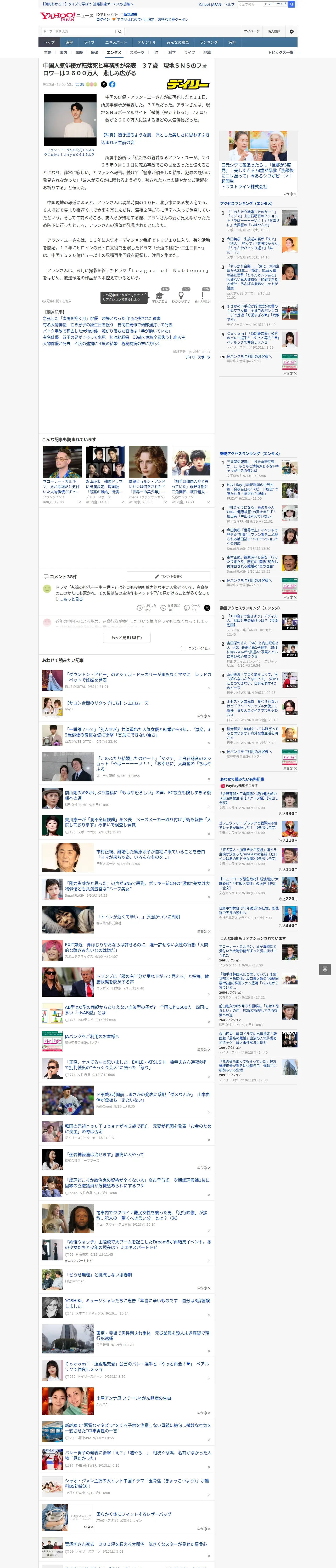This screenshot has height=1568, width=336.
Task: Open the エキスパート navigation tab
Action: 116,43
